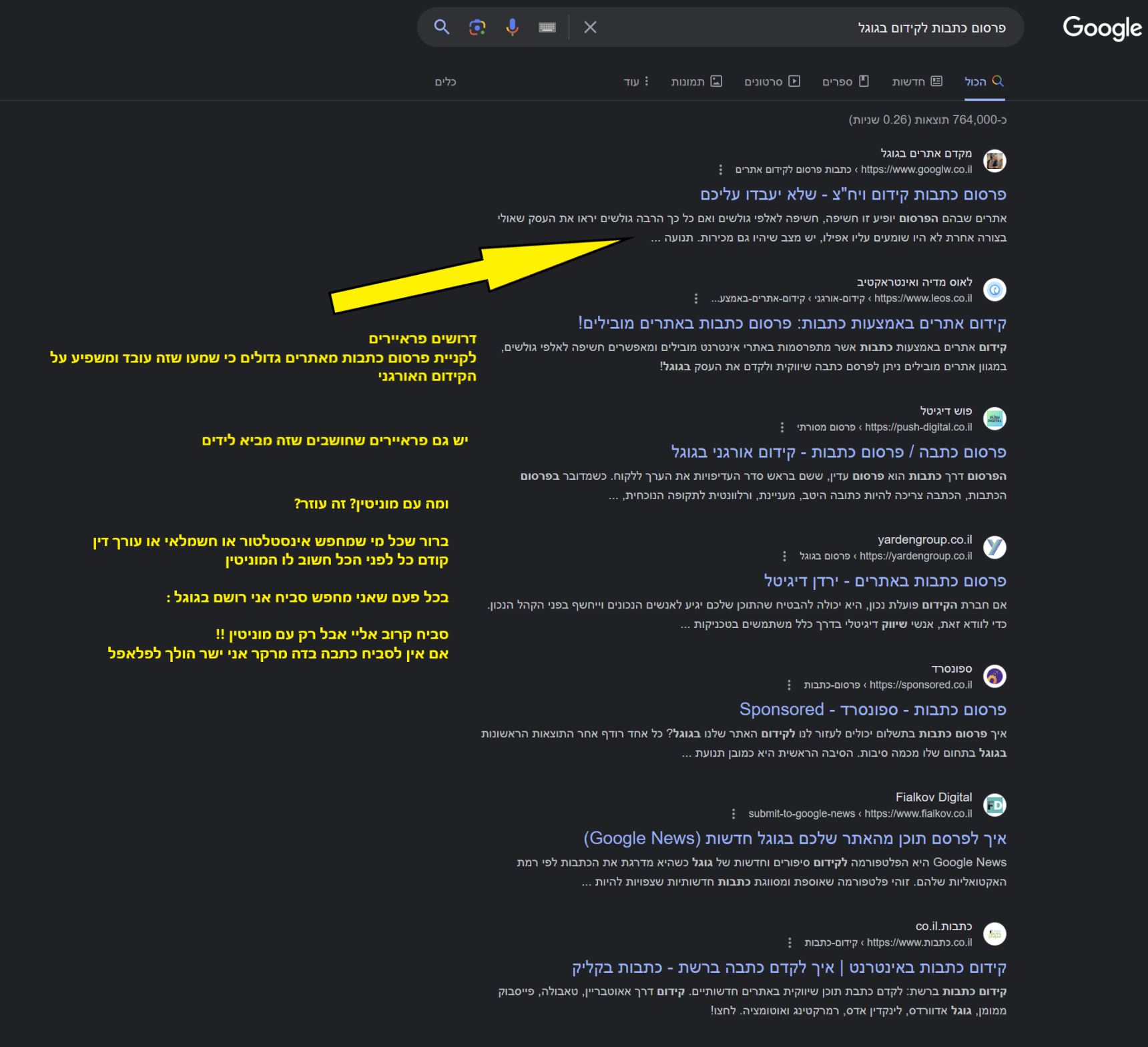
Task: Open three-dot menu for leos.co.il result
Action: [x=696, y=298]
